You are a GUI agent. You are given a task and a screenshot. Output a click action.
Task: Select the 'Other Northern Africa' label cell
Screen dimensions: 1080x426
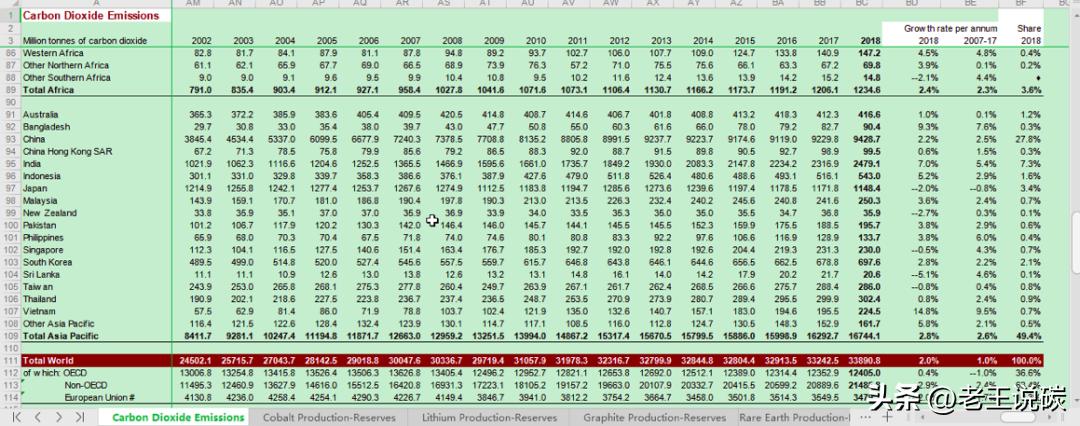[x=96, y=65]
